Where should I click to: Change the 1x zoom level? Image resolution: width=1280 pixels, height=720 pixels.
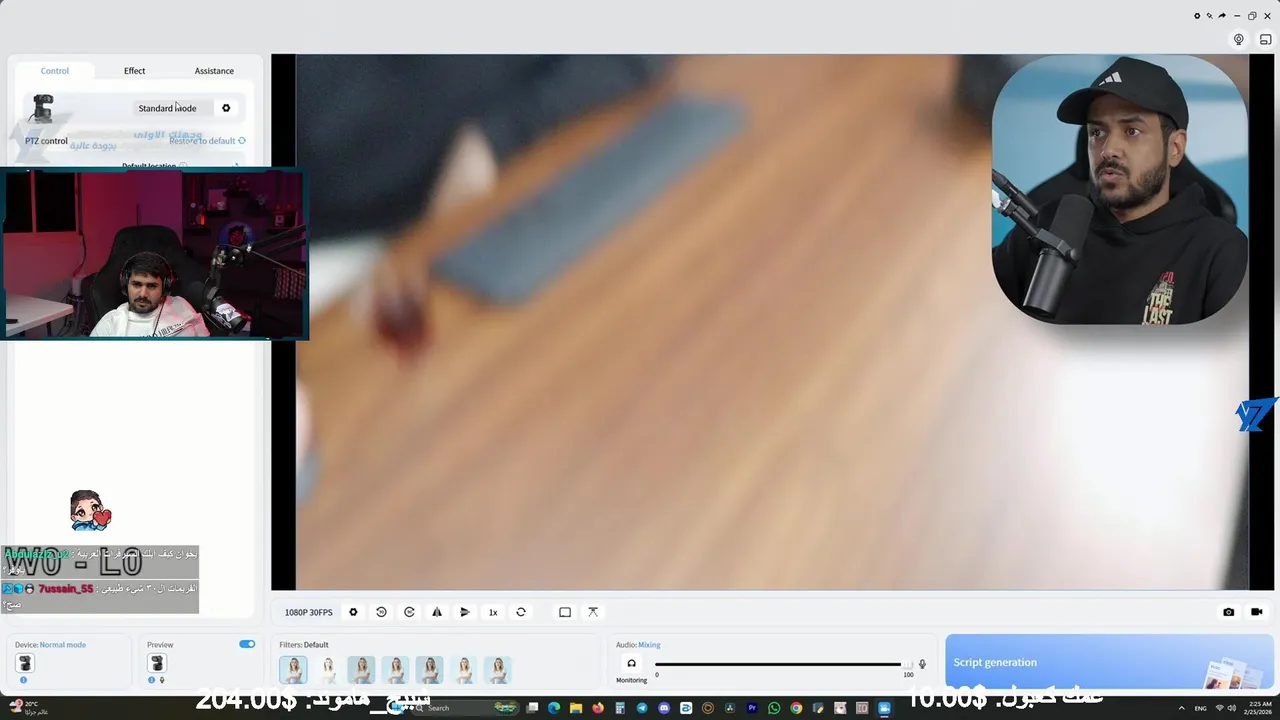(x=493, y=612)
